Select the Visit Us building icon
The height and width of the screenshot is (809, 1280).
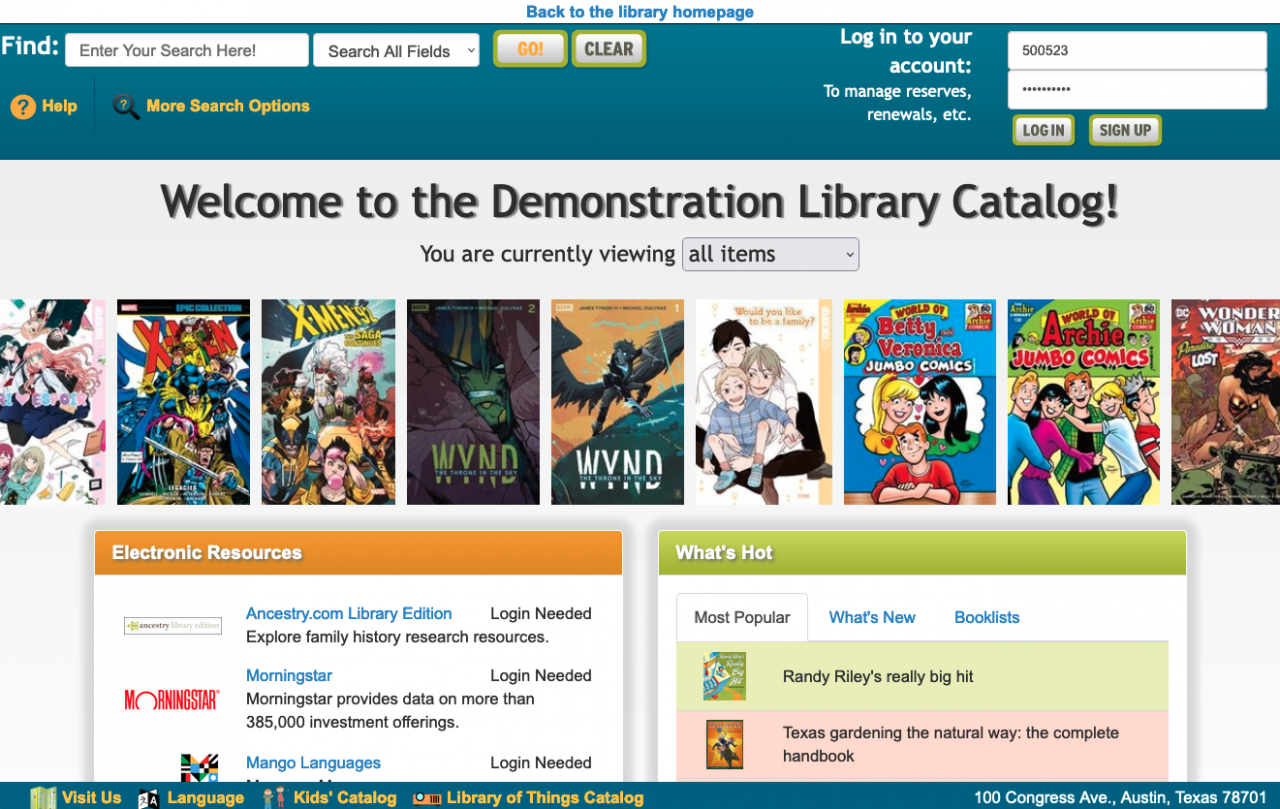[x=43, y=797]
